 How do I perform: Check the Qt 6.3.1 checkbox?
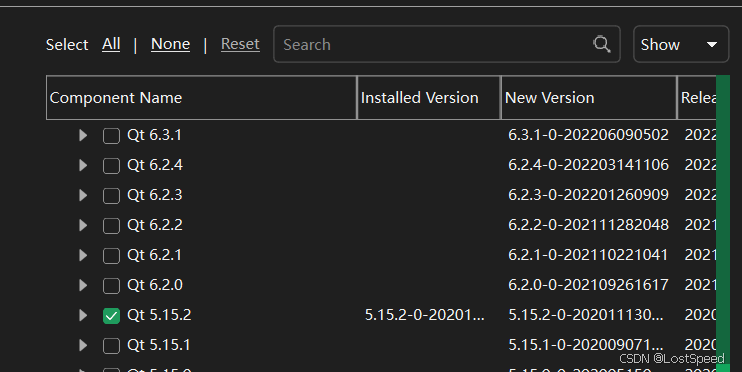tap(111, 136)
